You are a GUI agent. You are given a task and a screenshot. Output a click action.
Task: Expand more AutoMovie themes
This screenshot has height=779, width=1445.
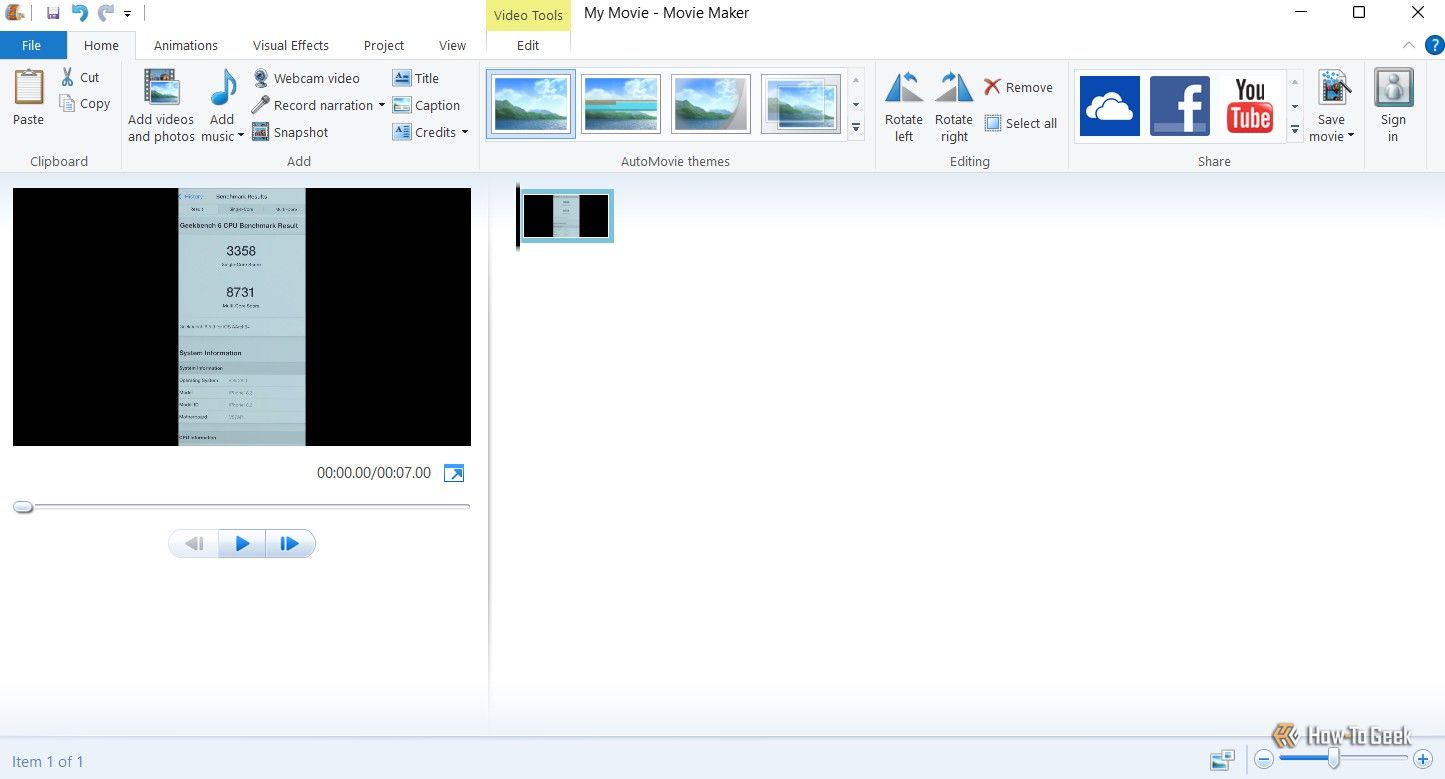[x=856, y=127]
